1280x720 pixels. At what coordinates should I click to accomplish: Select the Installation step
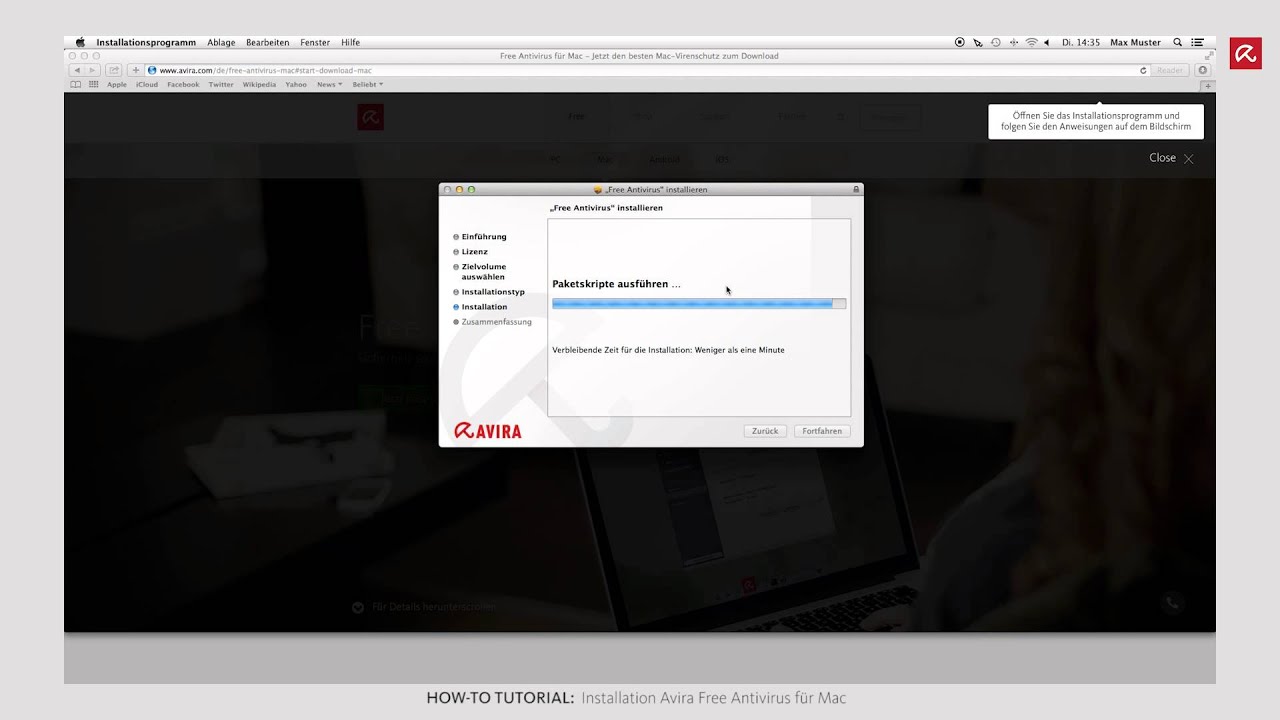point(484,307)
